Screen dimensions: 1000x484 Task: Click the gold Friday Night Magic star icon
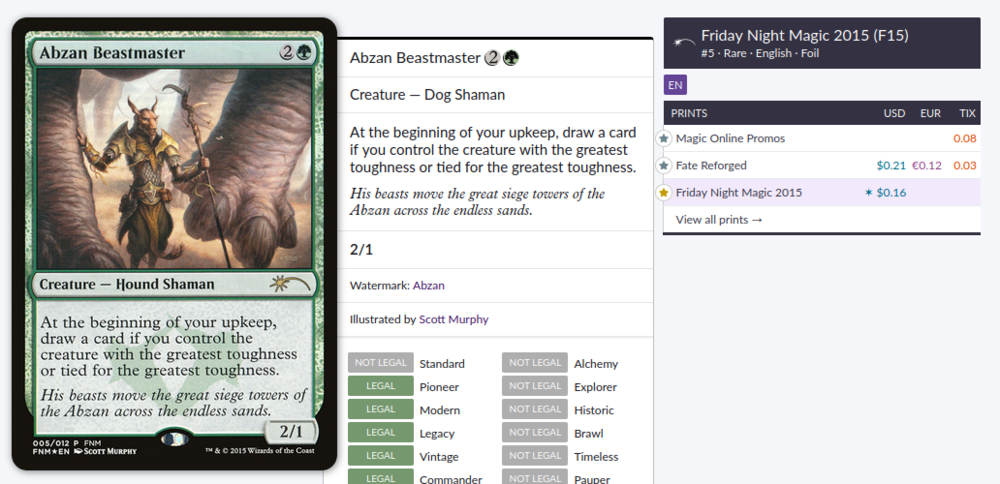coord(664,193)
